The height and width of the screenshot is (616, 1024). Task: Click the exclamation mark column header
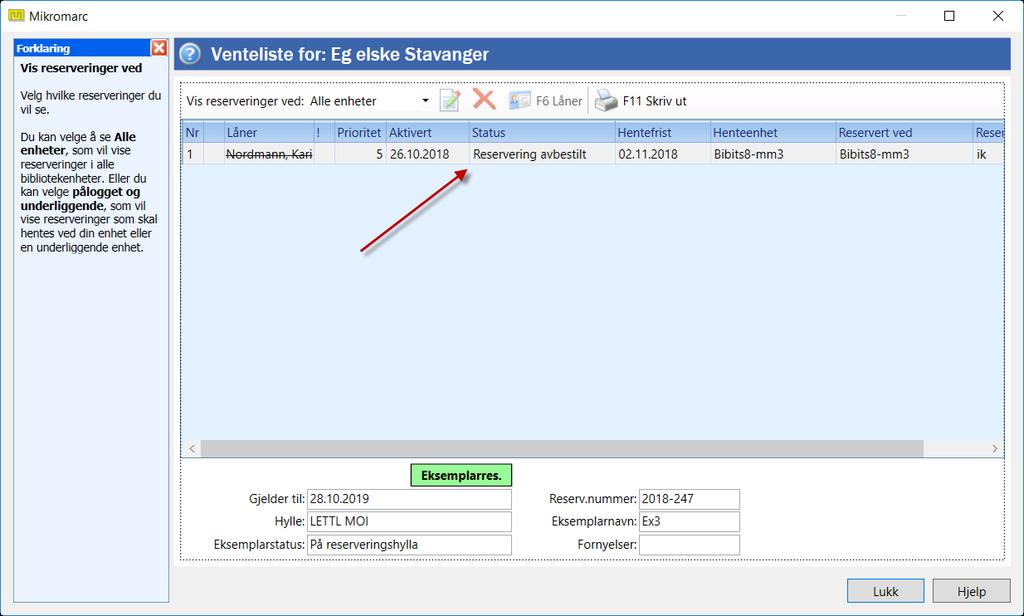coord(324,132)
